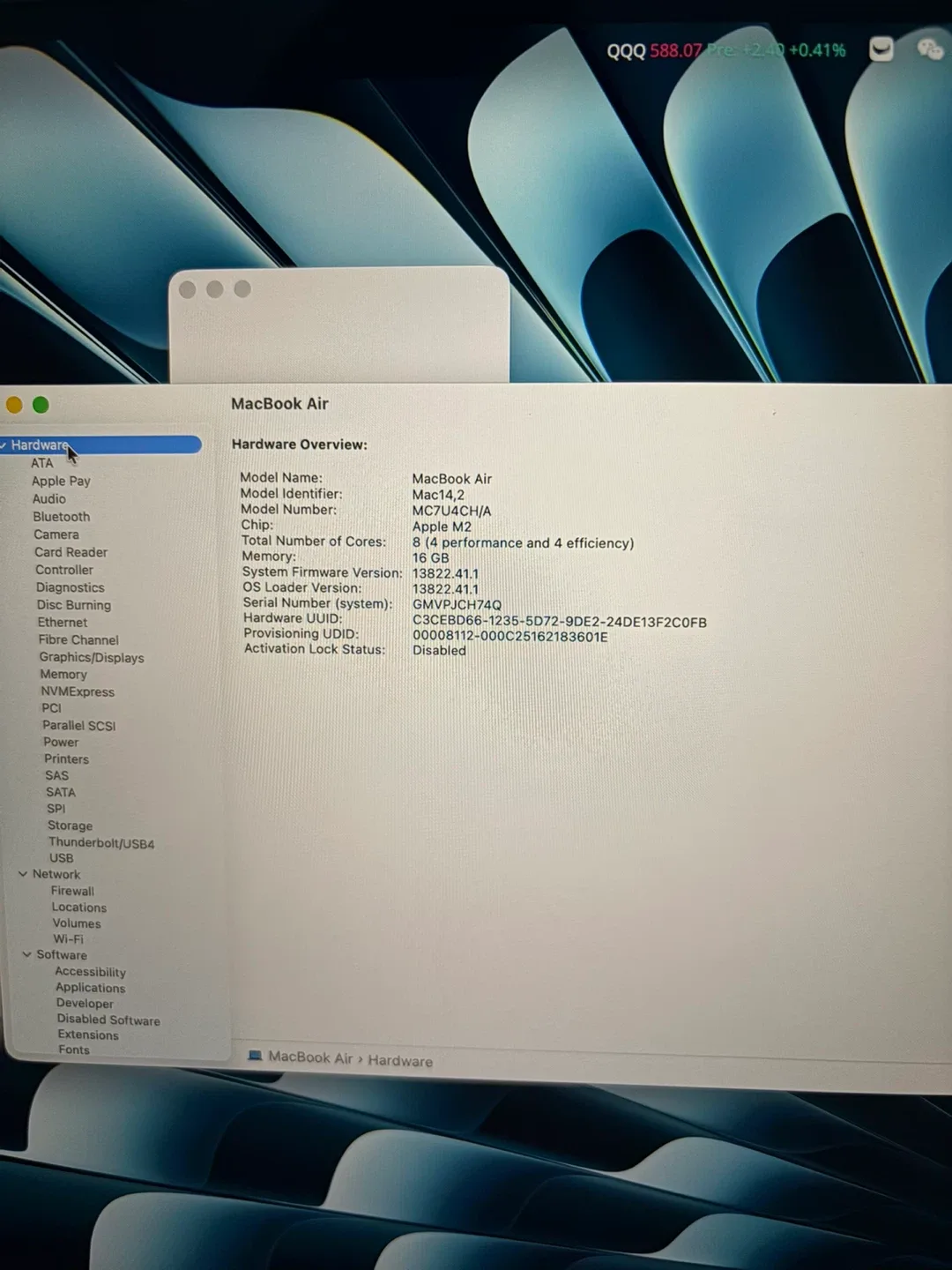
Task: Select Bluetooth in the sidebar
Action: [61, 516]
